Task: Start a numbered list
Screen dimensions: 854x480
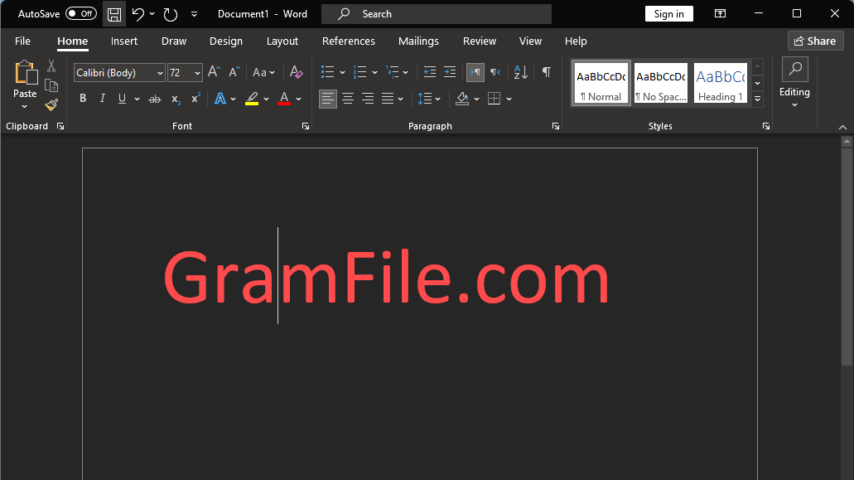Action: tap(360, 72)
